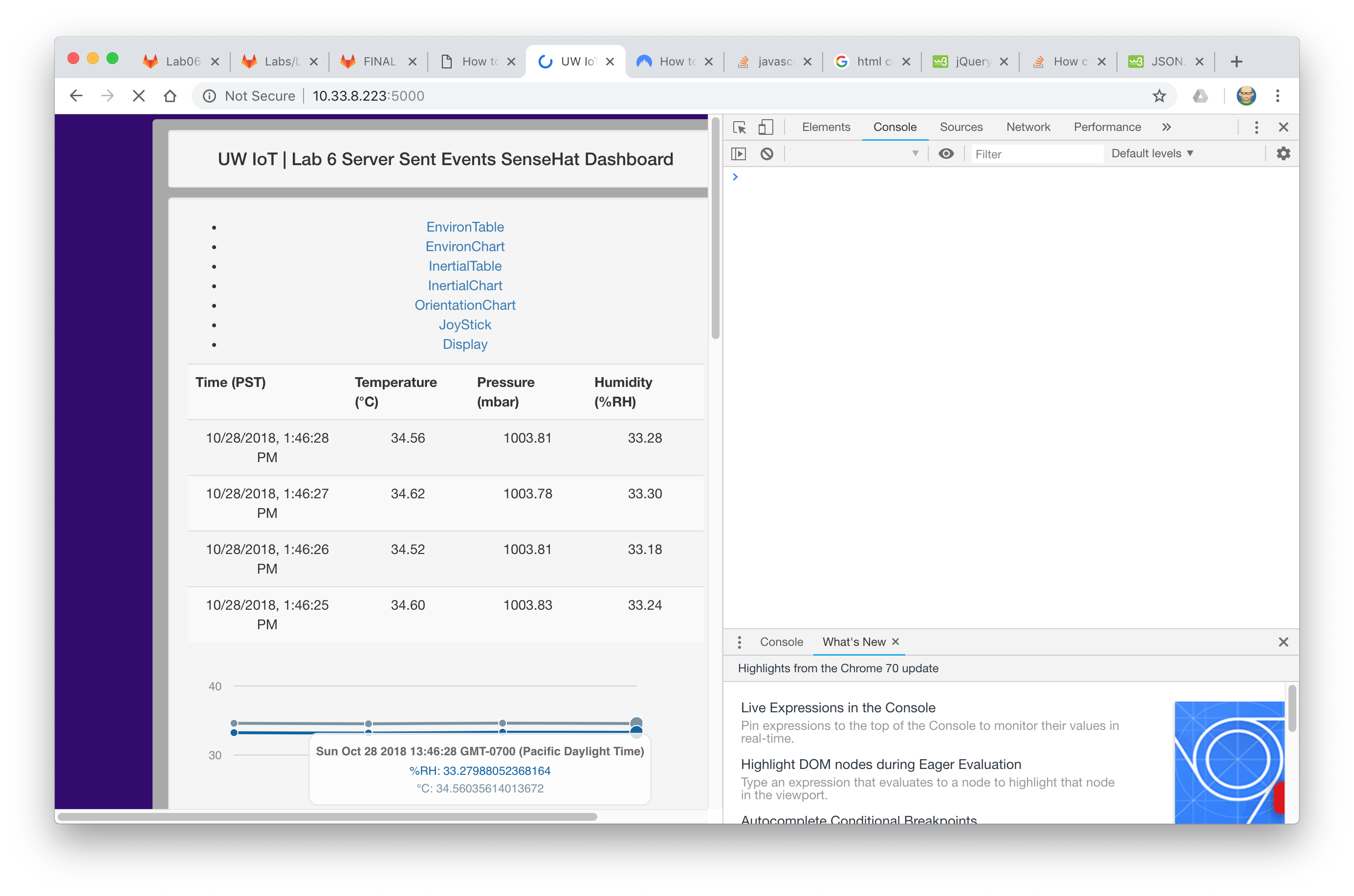1354x896 pixels.
Task: Open console settings gear icon
Action: [1283, 154]
